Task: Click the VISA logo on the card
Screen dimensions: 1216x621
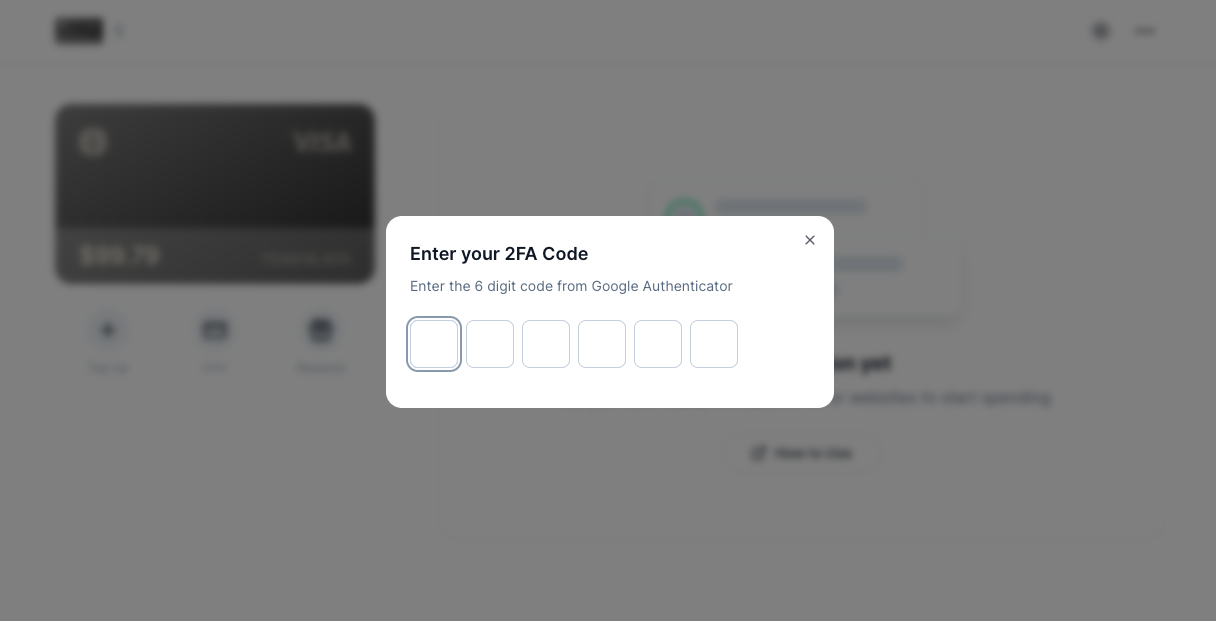Action: pos(322,143)
